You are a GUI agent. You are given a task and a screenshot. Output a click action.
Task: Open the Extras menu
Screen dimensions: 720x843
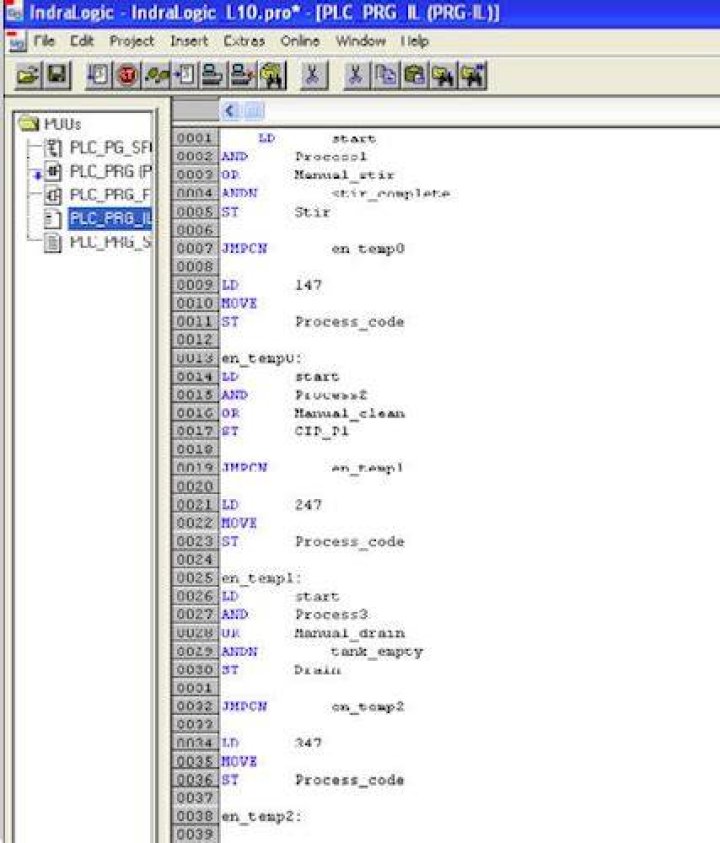click(x=244, y=41)
